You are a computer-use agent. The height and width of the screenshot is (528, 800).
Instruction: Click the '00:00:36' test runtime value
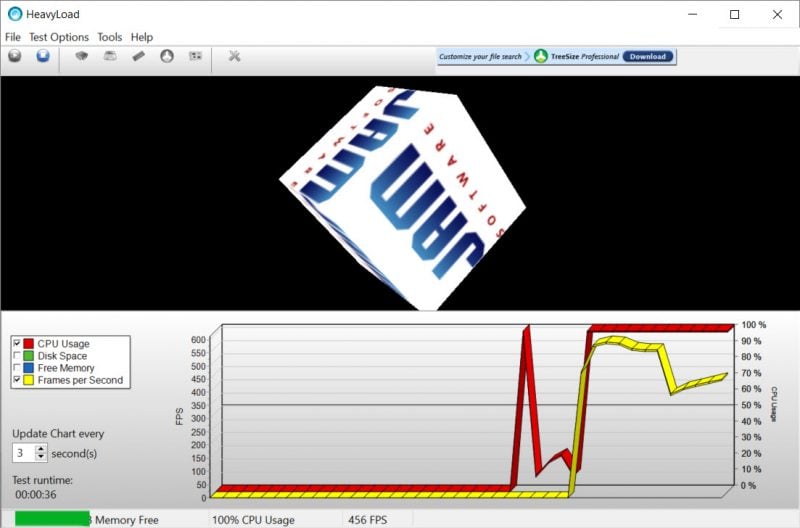(36, 494)
